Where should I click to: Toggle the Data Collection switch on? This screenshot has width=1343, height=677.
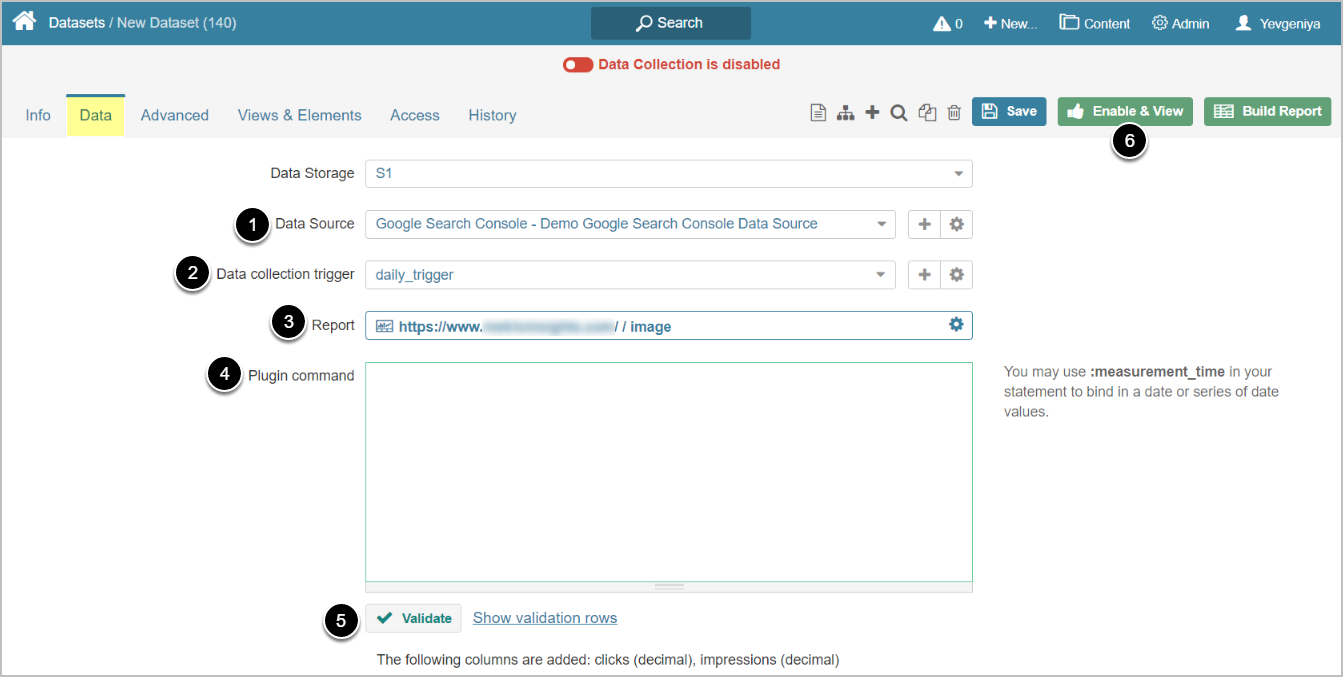coord(577,65)
